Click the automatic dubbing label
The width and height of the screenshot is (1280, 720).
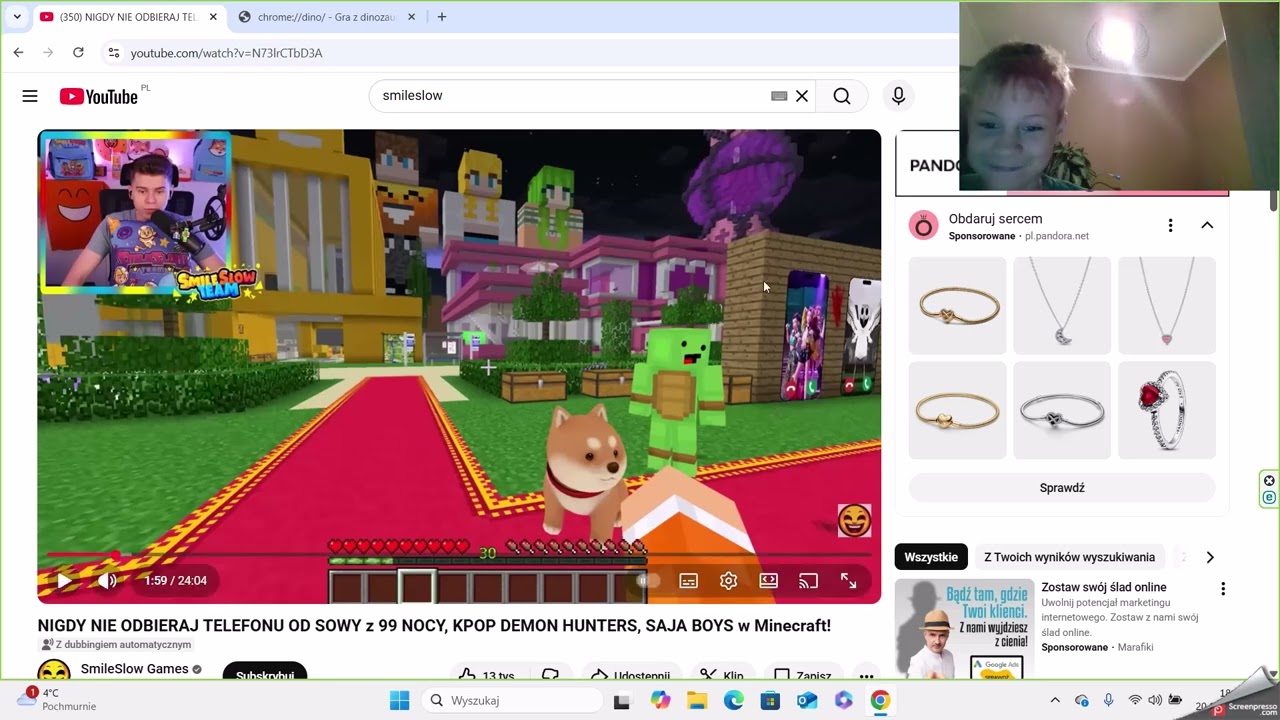click(x=116, y=645)
